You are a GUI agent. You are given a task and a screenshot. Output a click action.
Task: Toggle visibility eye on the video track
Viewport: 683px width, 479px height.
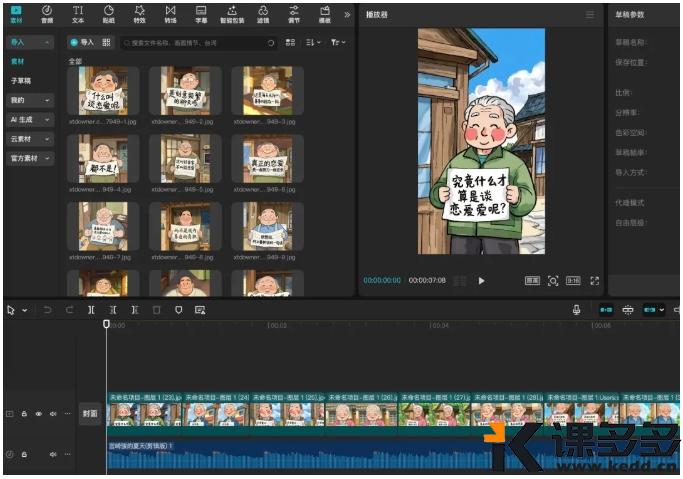coord(39,413)
